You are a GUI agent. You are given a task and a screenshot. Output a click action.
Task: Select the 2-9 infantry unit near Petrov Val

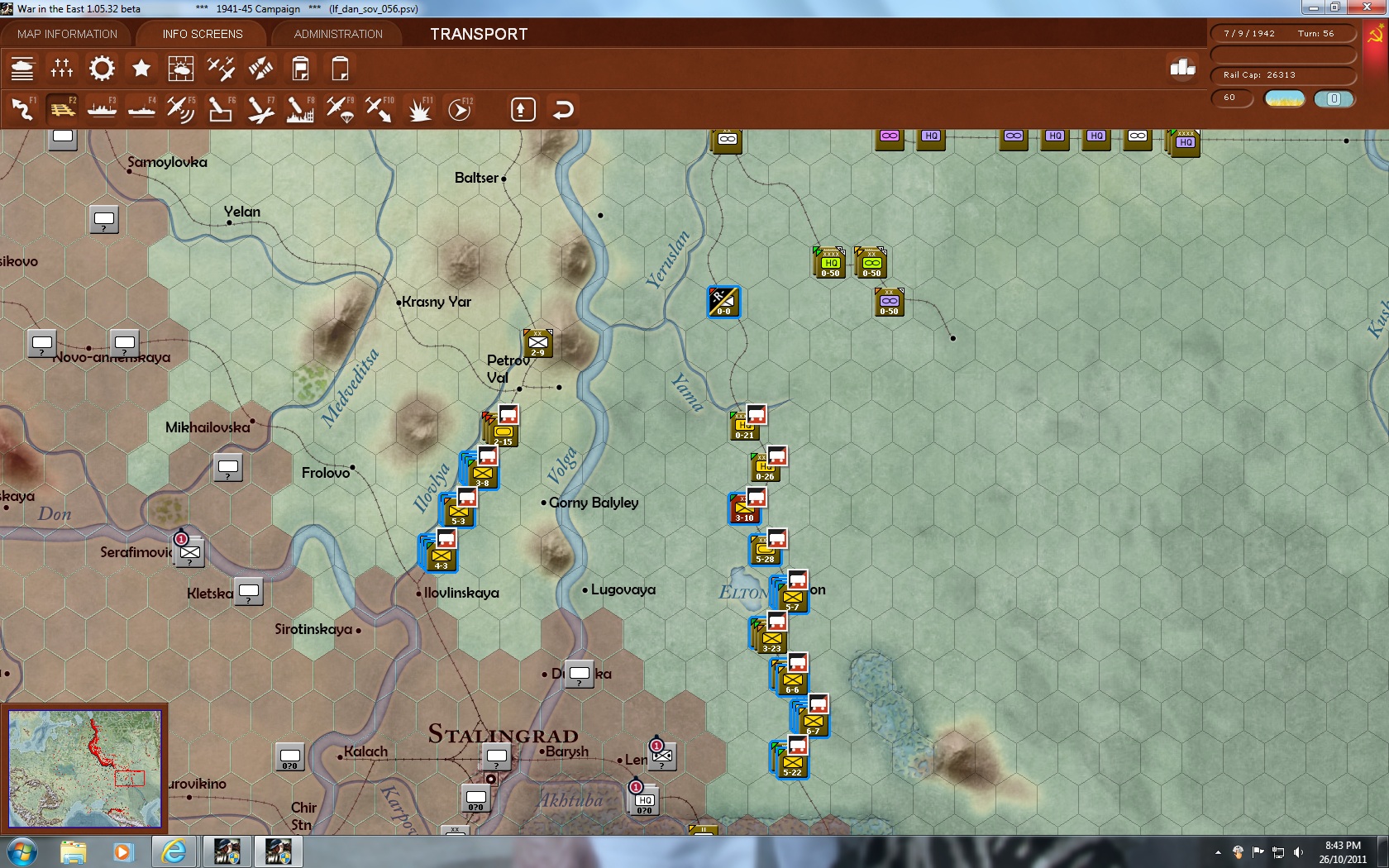(538, 343)
